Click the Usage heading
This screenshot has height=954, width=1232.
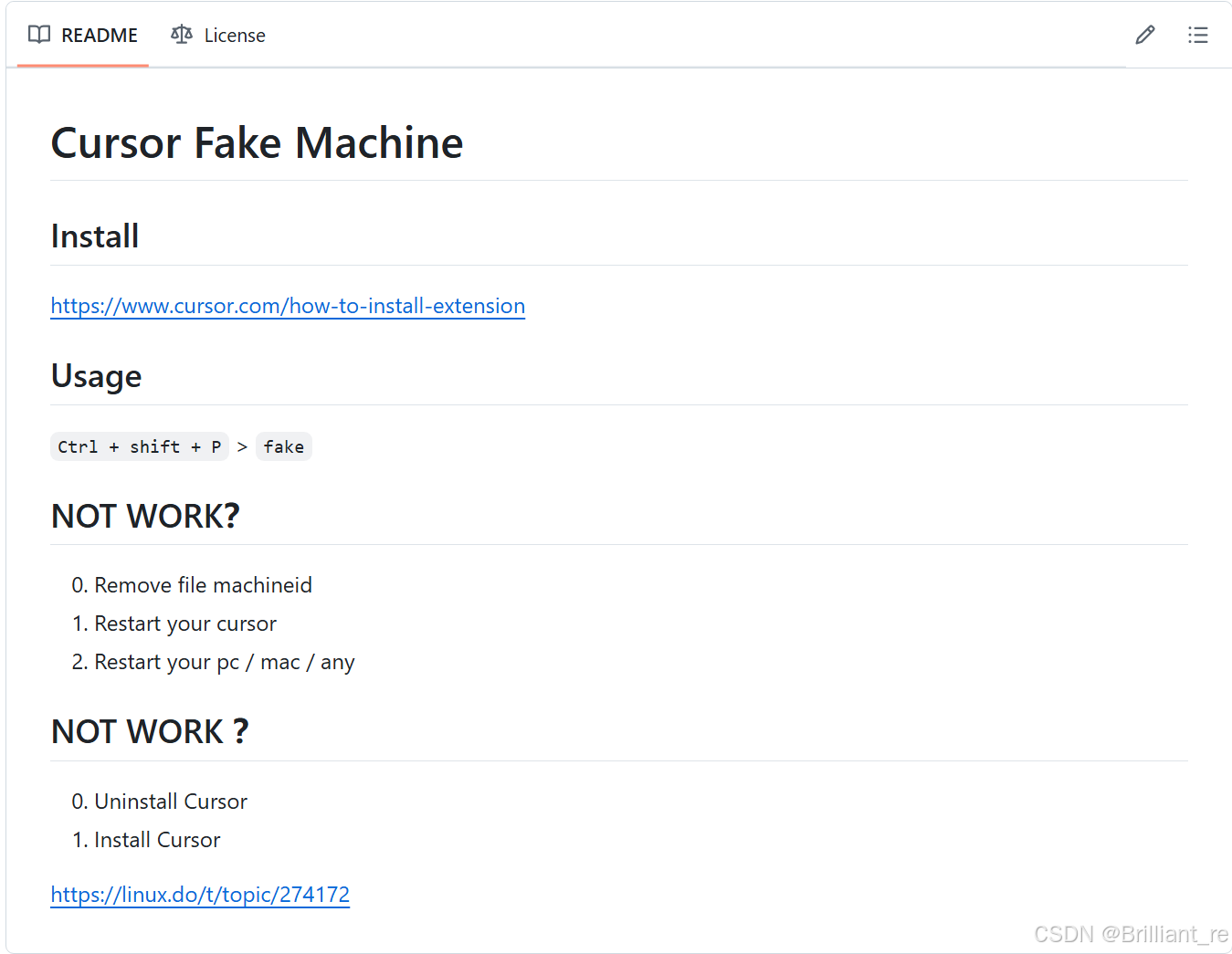(97, 376)
